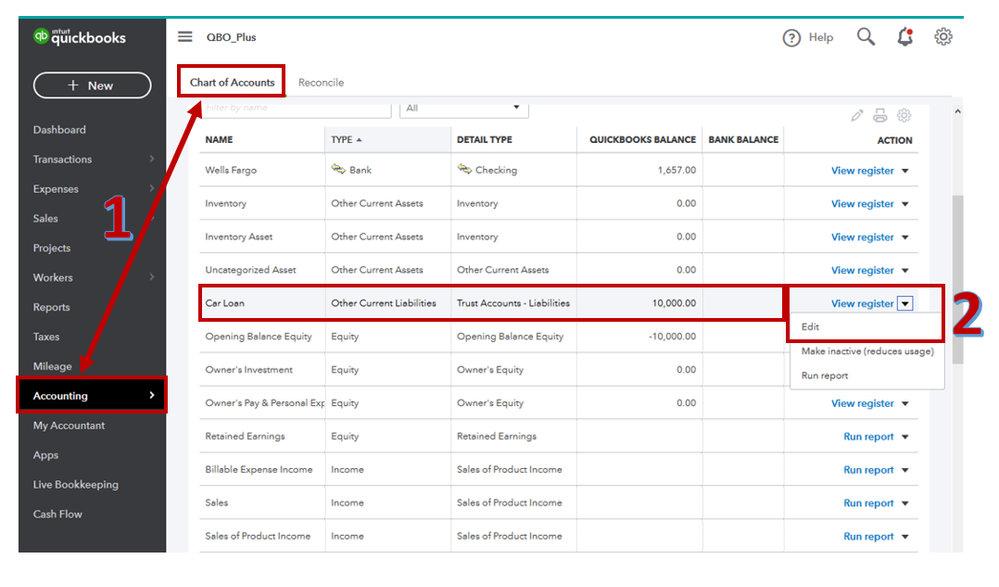Open Dashboard in the sidebar
The width and height of the screenshot is (999, 587).
tap(59, 129)
